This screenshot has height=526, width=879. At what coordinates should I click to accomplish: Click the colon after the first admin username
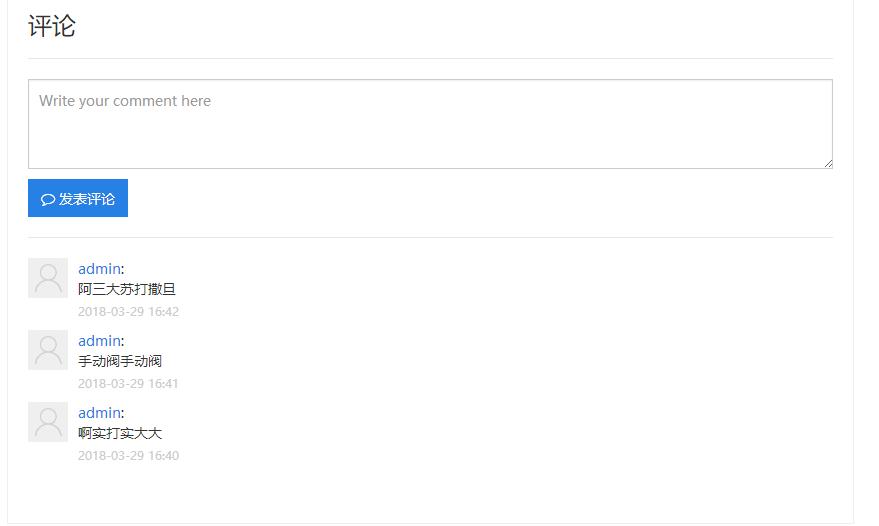click(x=122, y=269)
